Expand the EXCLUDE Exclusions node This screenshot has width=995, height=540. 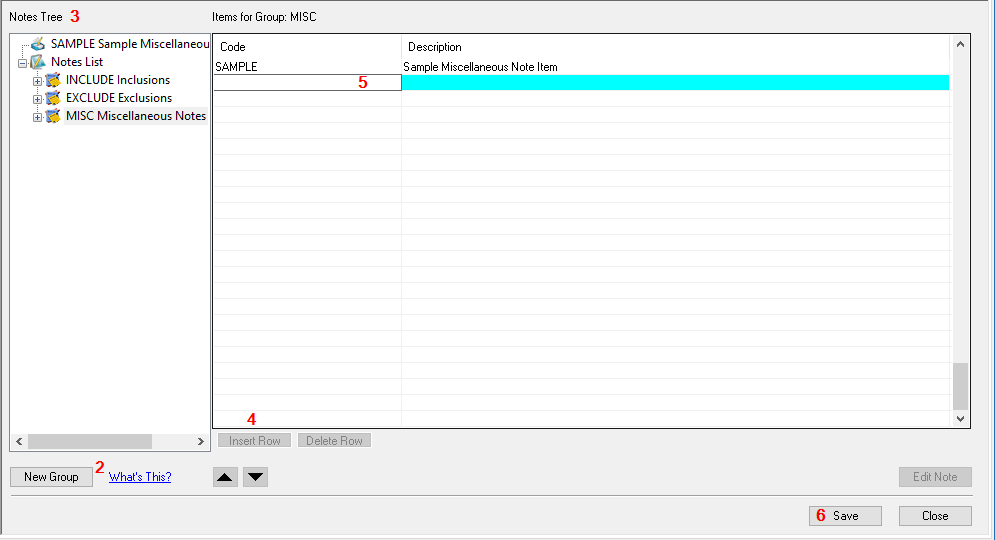(x=37, y=99)
